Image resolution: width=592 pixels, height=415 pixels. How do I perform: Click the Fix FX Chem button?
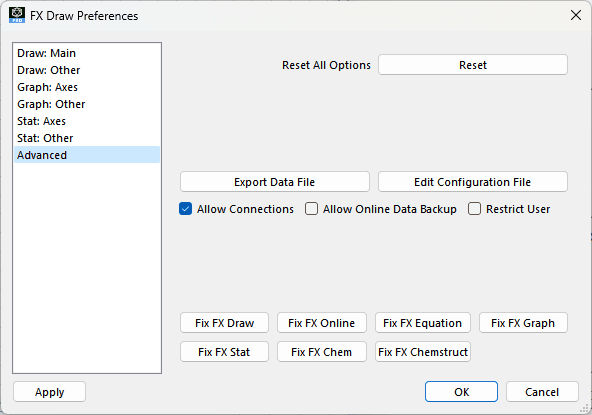(322, 352)
